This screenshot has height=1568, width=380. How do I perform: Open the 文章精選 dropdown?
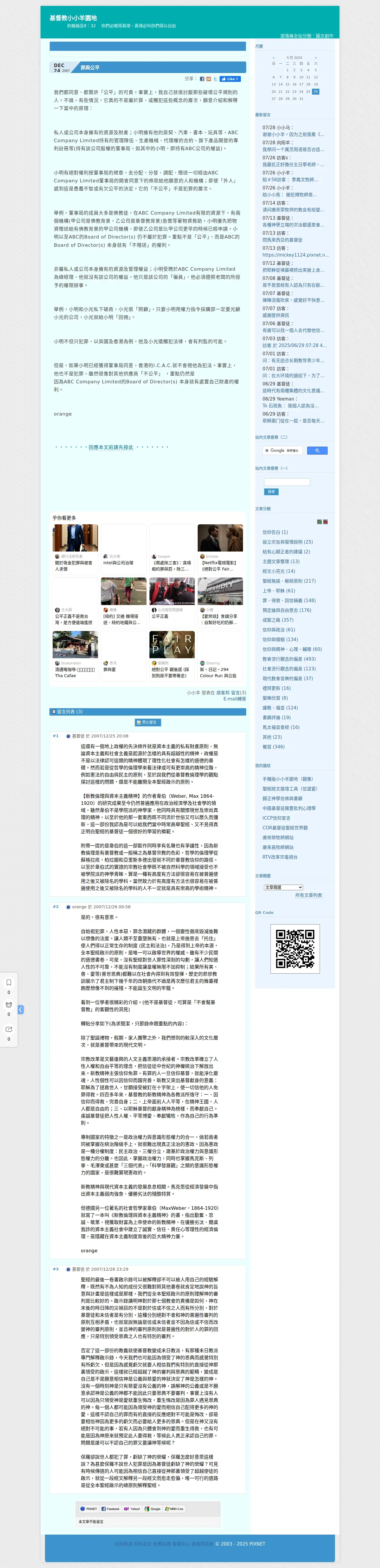coord(283,888)
